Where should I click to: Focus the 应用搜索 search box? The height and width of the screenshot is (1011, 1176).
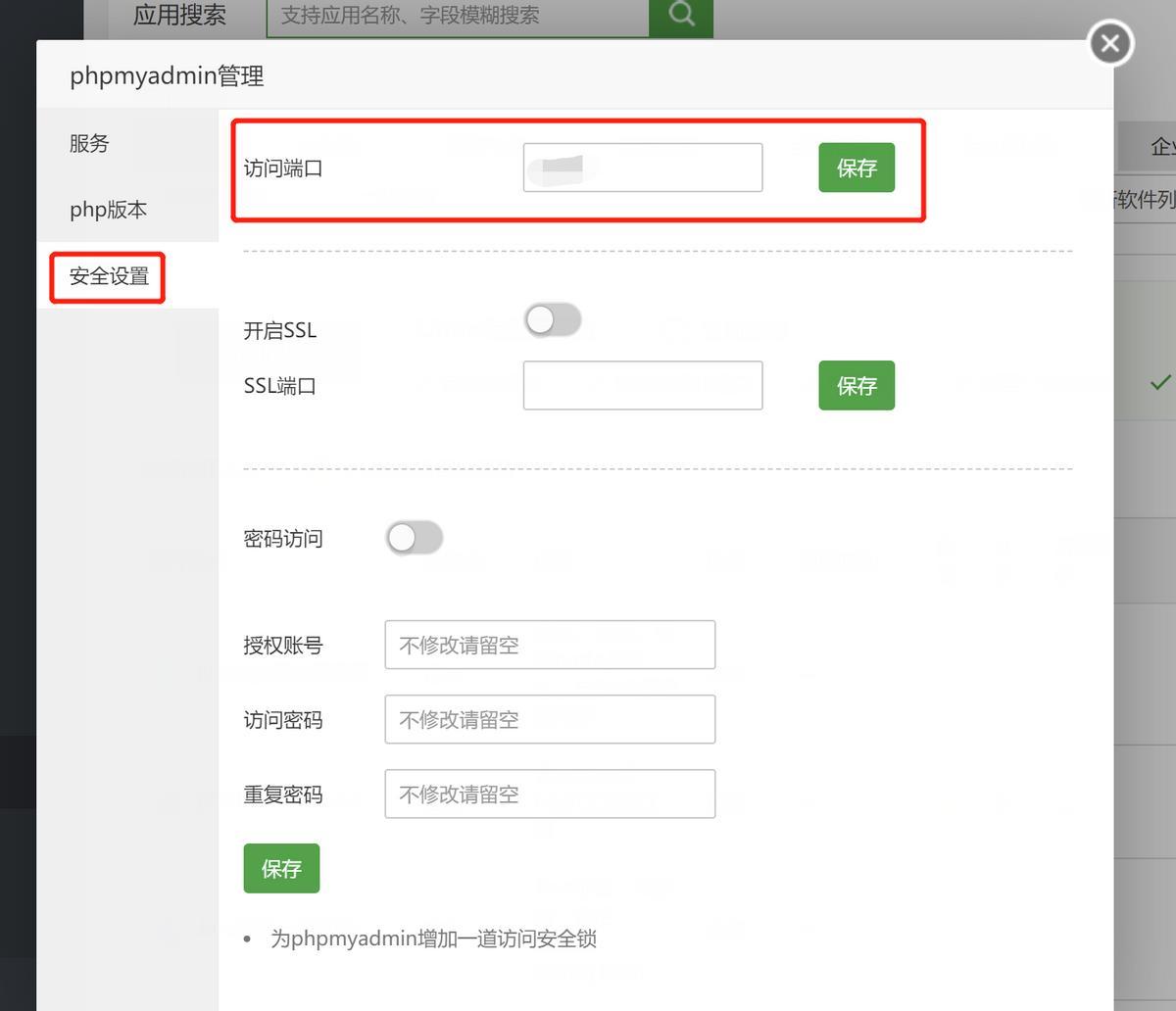click(458, 16)
